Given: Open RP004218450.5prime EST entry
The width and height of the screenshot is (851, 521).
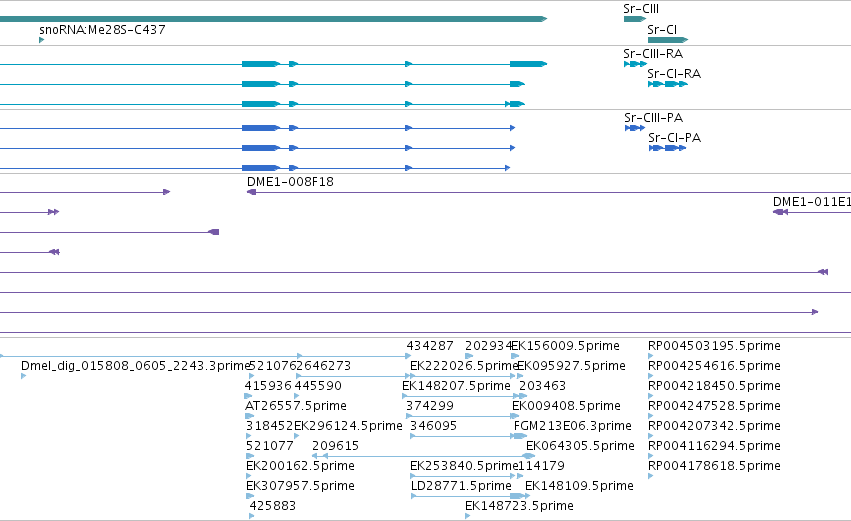Looking at the screenshot, I should pos(714,386).
